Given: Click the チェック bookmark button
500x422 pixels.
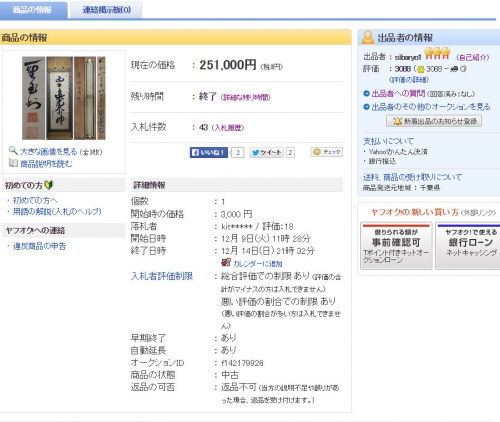Looking at the screenshot, I should click(x=327, y=152).
